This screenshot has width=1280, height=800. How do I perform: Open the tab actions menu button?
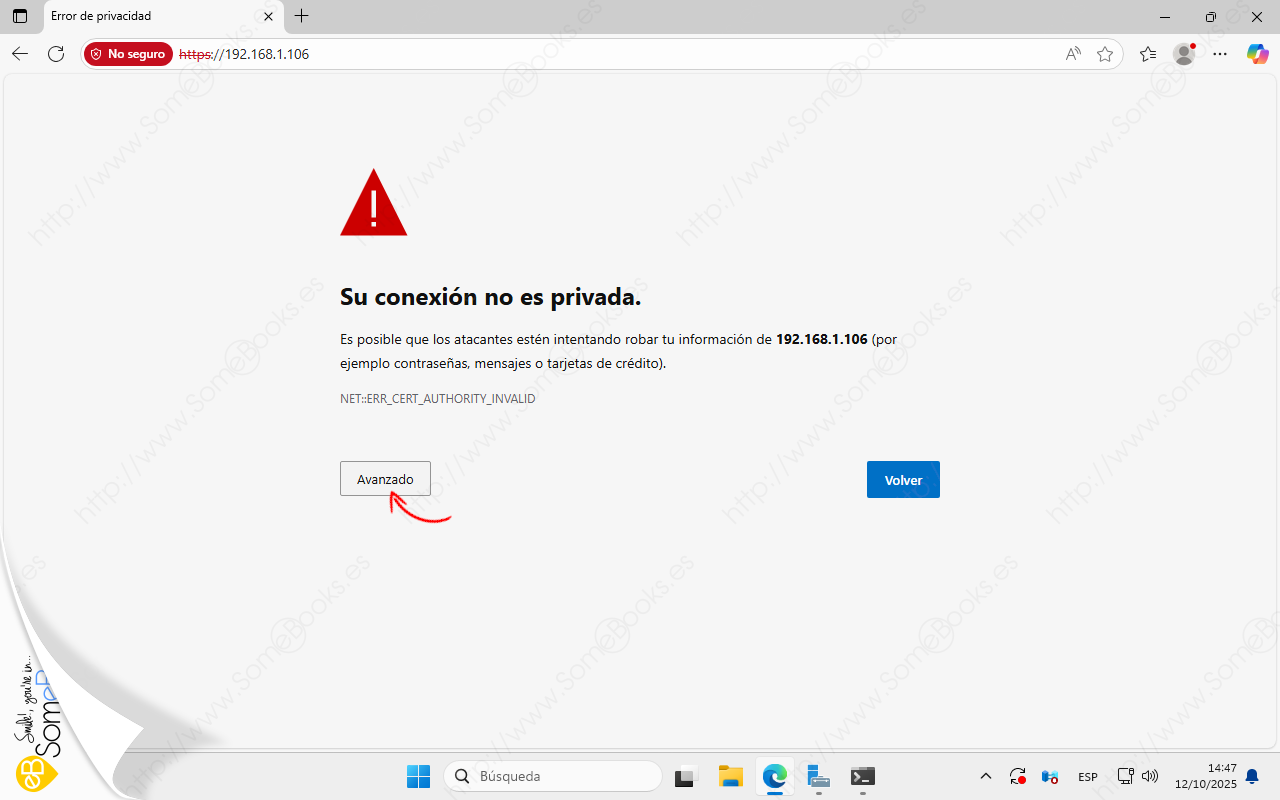click(x=20, y=16)
